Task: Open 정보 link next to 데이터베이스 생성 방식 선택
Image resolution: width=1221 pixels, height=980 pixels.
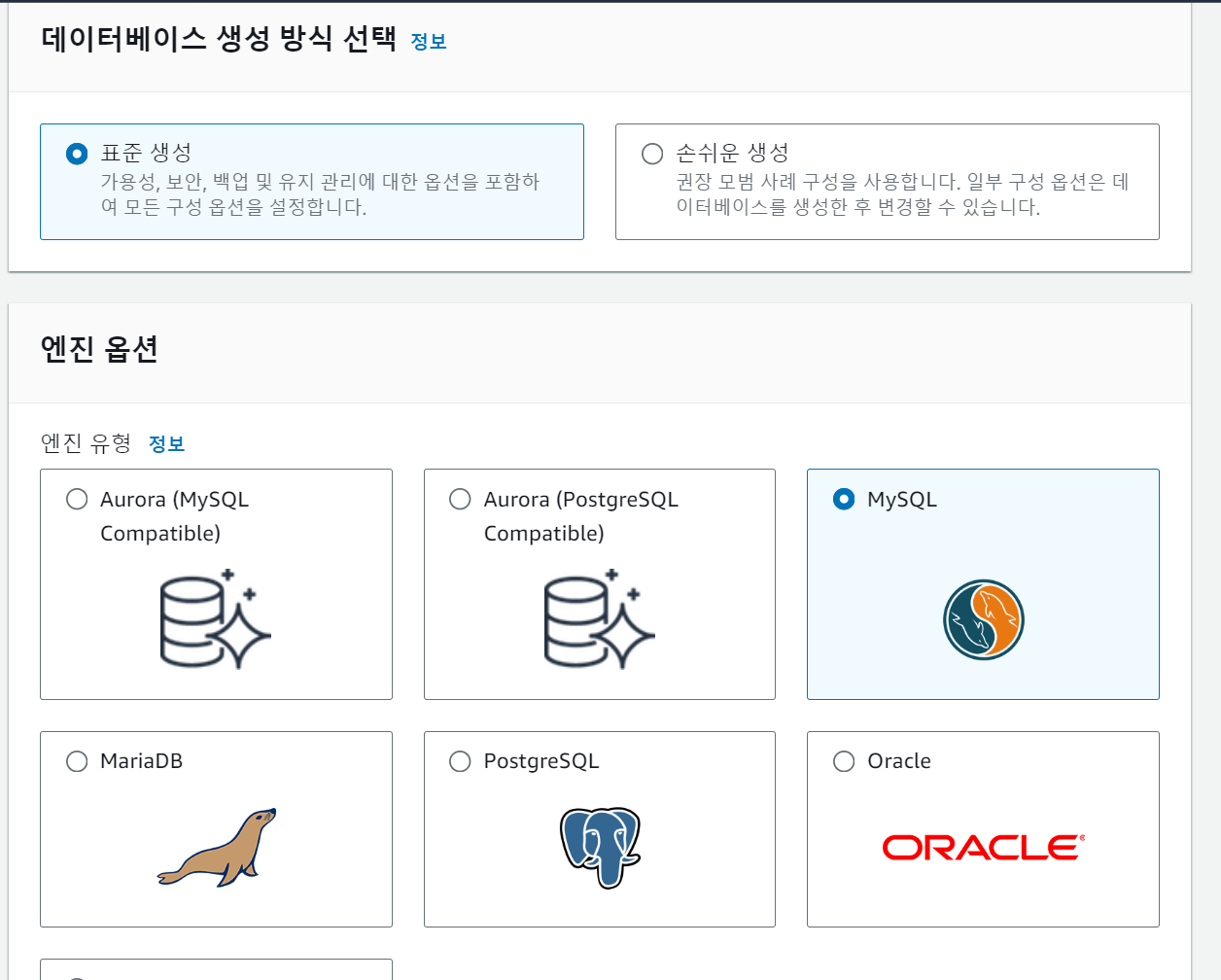Action: [x=429, y=41]
